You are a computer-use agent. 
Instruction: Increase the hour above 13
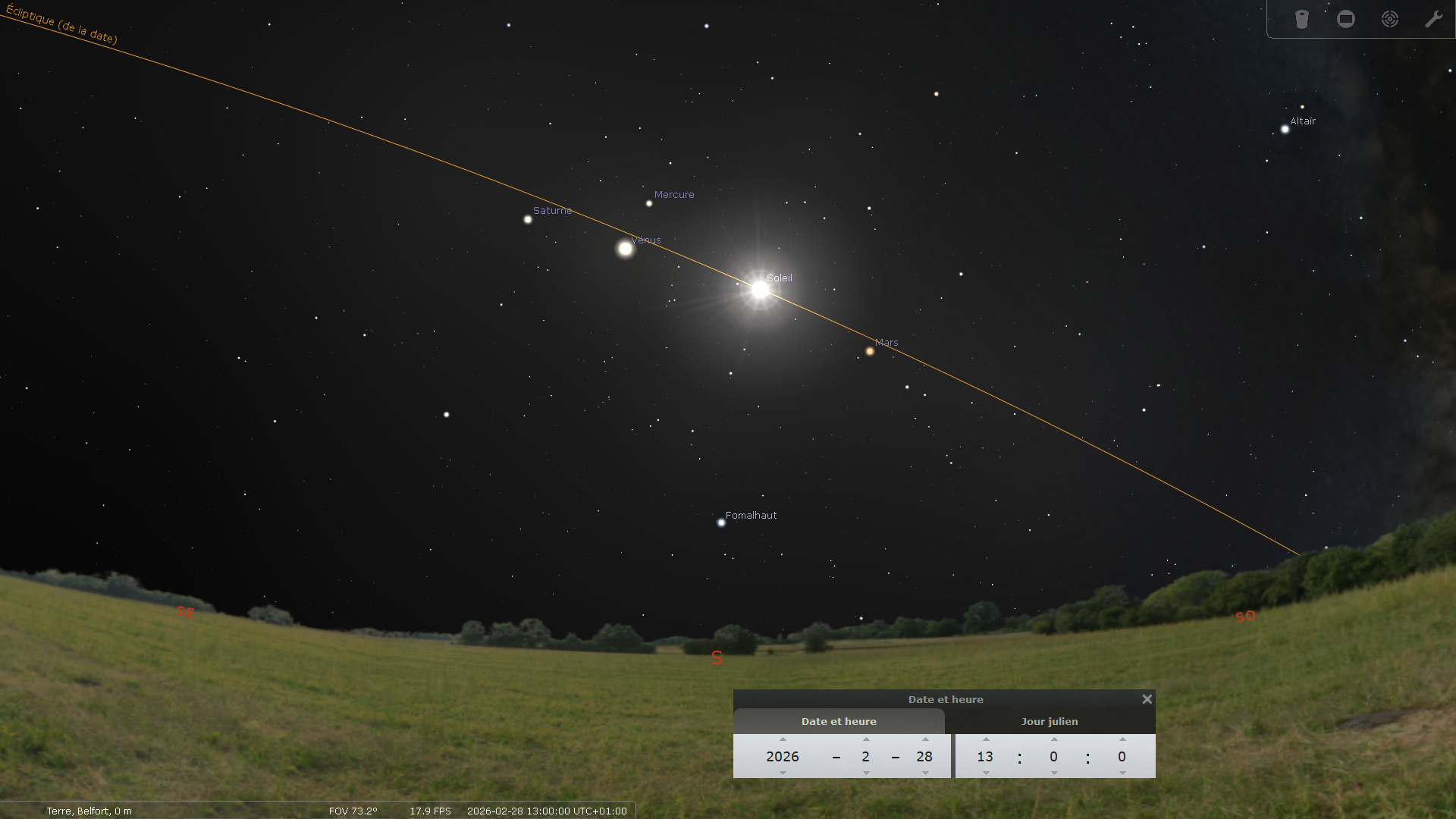986,739
